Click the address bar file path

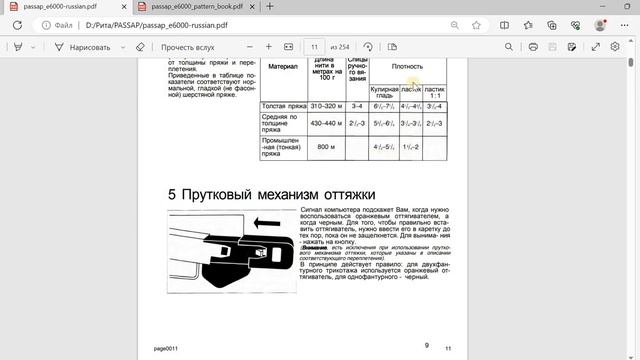[157, 25]
